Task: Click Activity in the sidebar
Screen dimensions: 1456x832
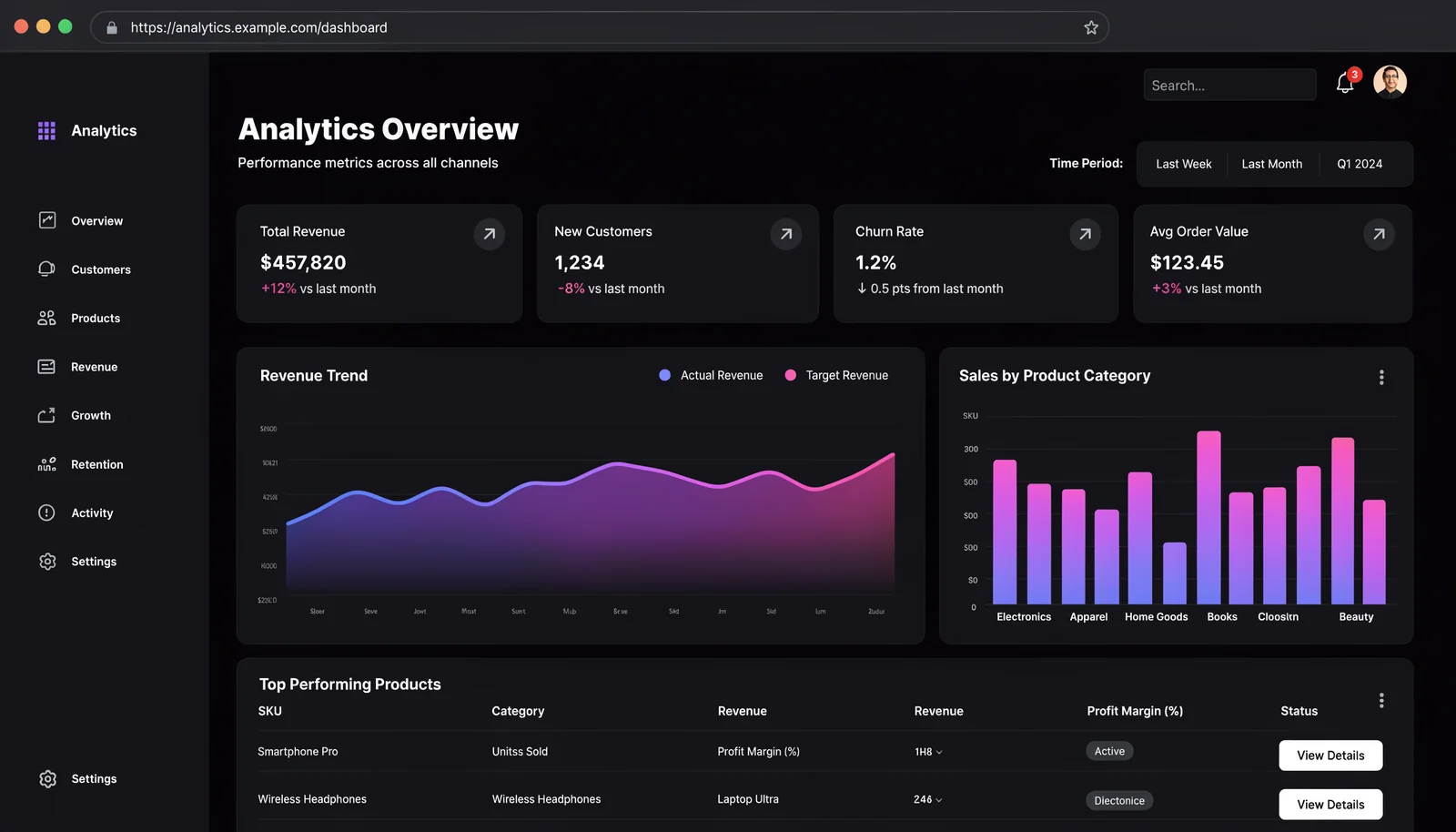Action: [92, 513]
